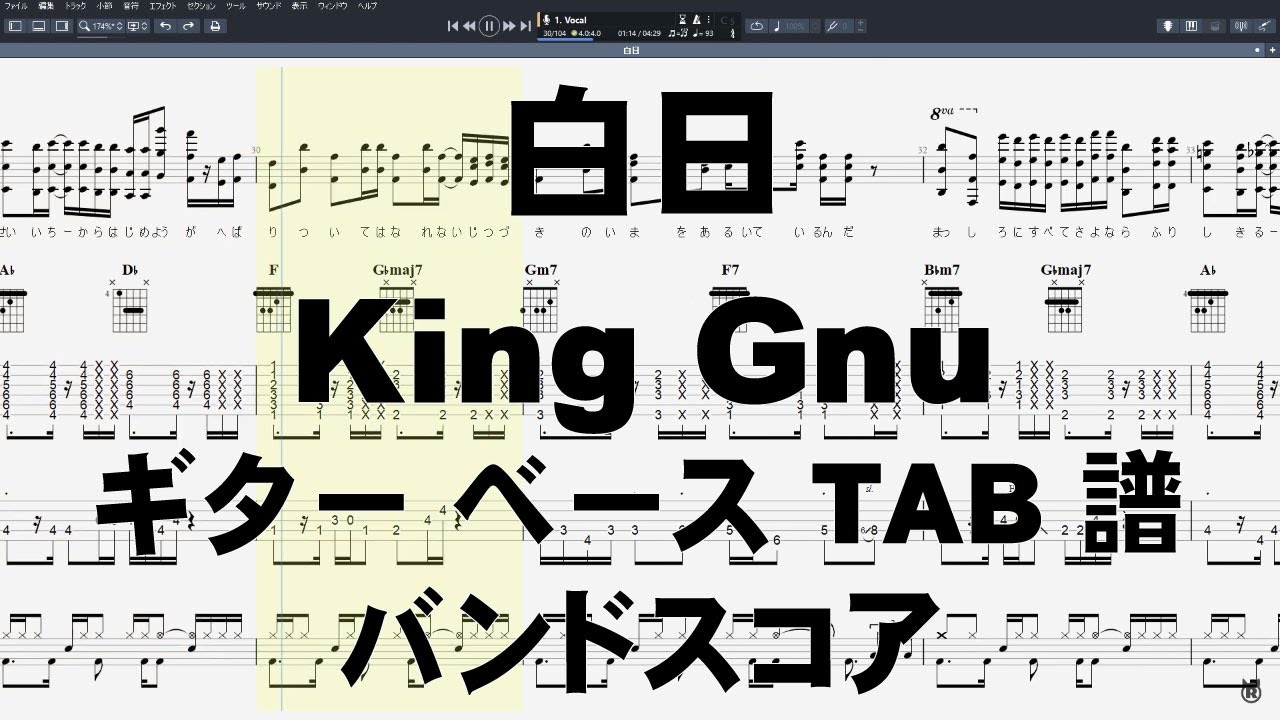Click the transposition value 0 field
The image size is (1280, 720).
tap(845, 26)
